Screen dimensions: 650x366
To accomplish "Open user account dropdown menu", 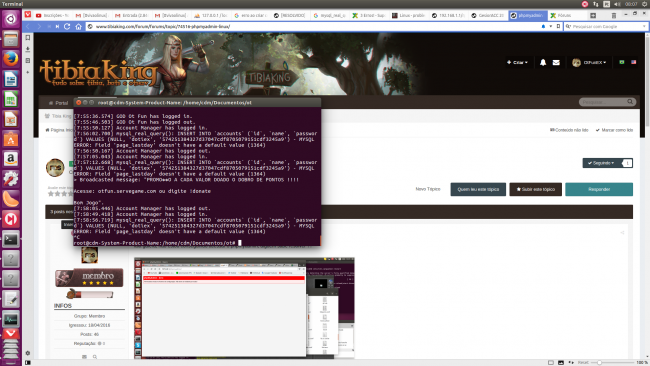I will pos(589,63).
